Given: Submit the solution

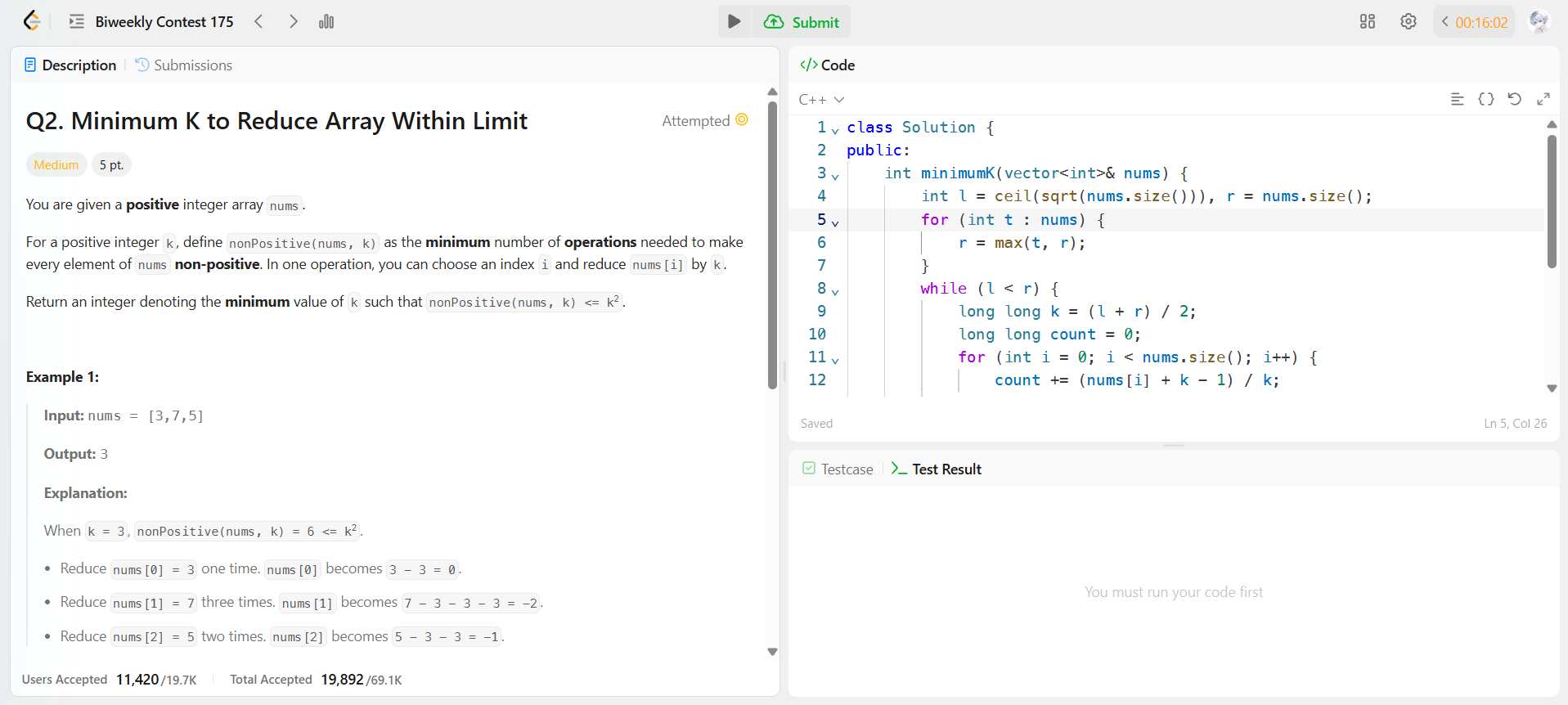Looking at the screenshot, I should [x=802, y=22].
